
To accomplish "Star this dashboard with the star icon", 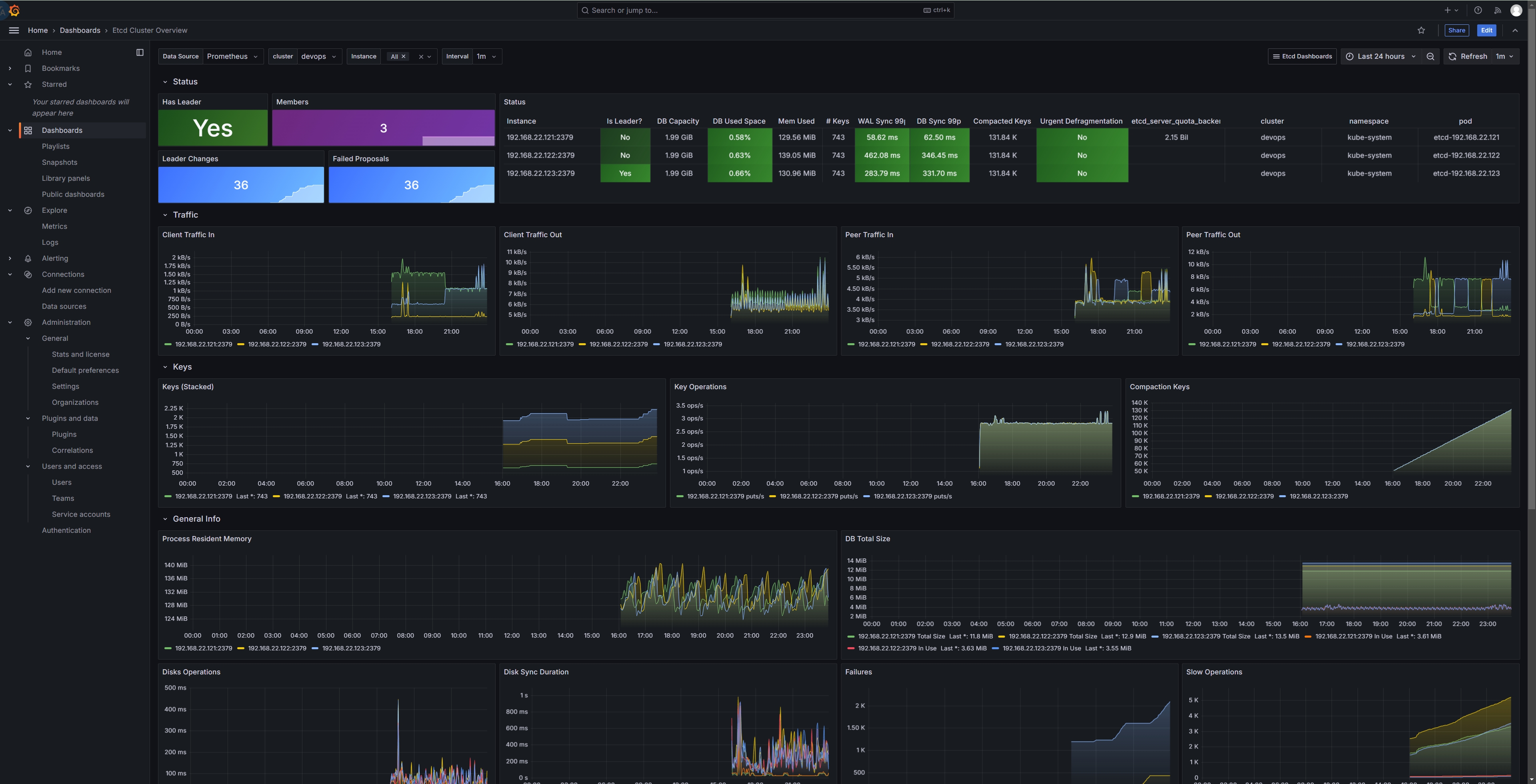I will point(1422,30).
